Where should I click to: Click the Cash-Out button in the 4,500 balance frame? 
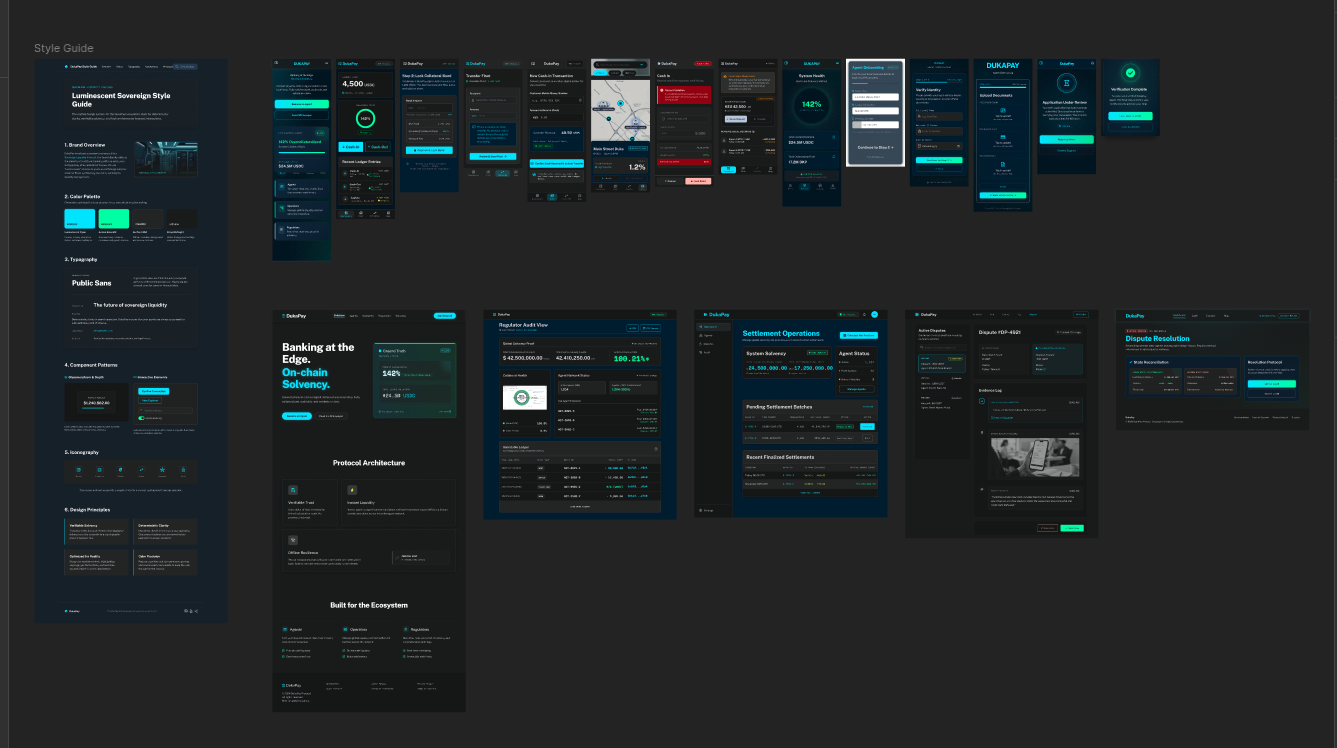[x=380, y=147]
